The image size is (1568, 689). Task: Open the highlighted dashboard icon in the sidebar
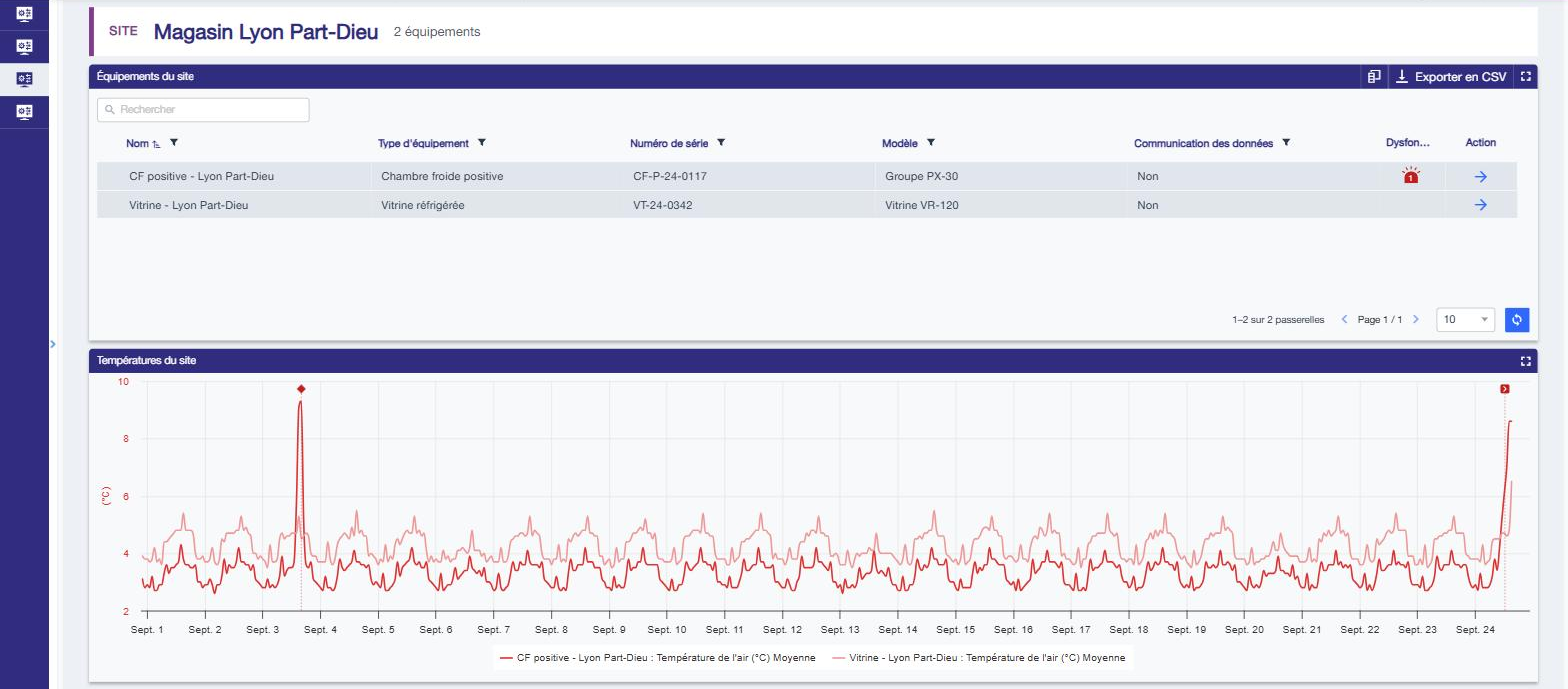24,78
